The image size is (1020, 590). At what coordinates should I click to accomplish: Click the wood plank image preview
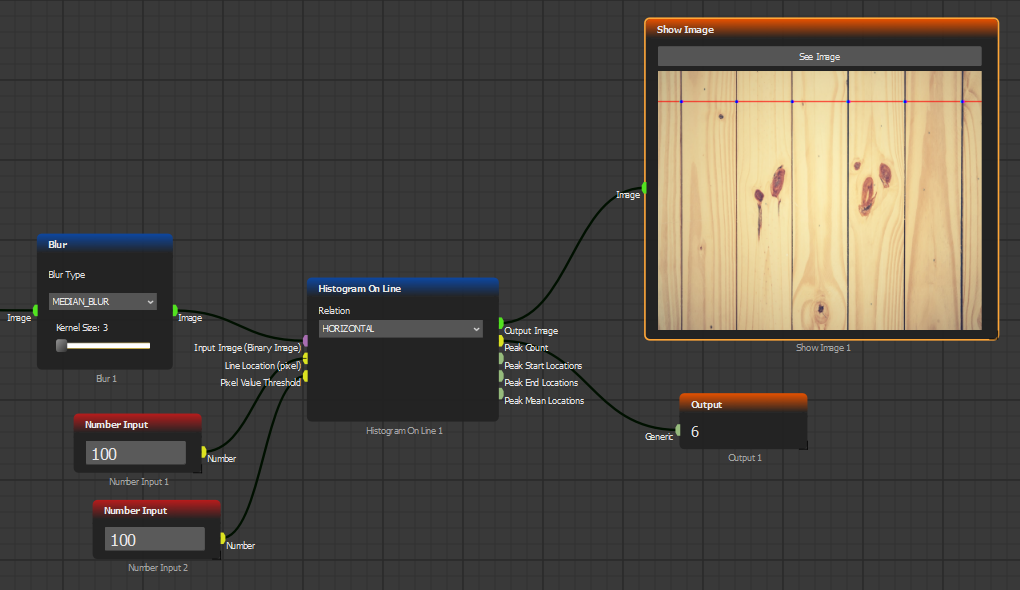pyautogui.click(x=820, y=200)
